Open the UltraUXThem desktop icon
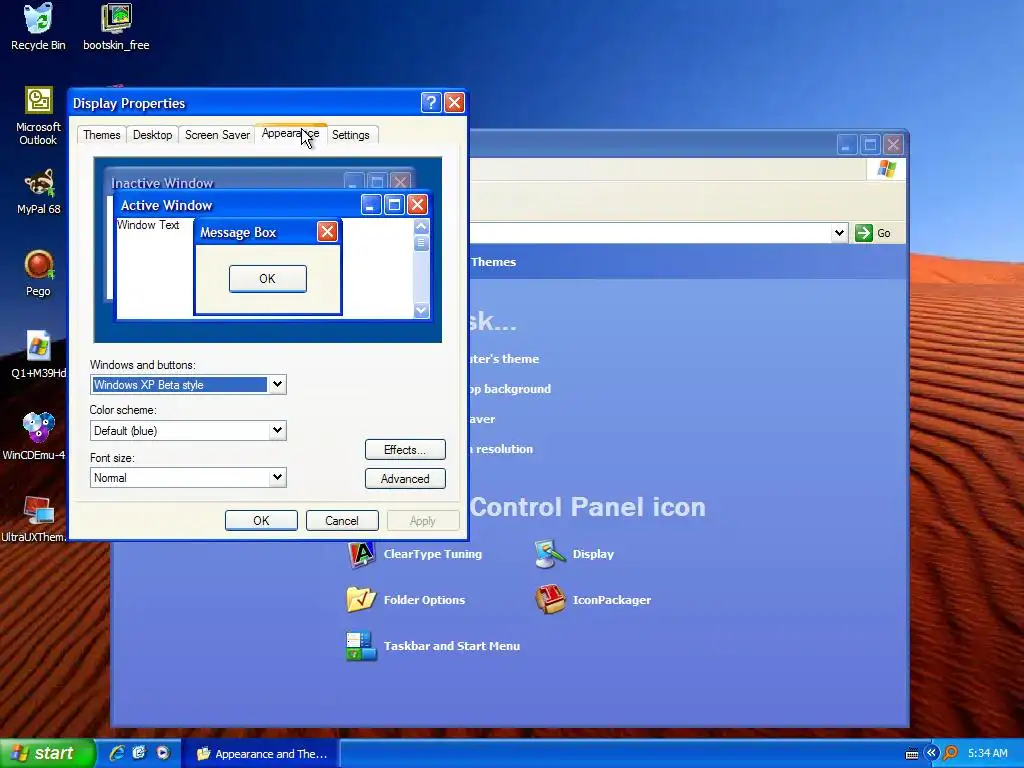This screenshot has width=1024, height=768. click(34, 519)
